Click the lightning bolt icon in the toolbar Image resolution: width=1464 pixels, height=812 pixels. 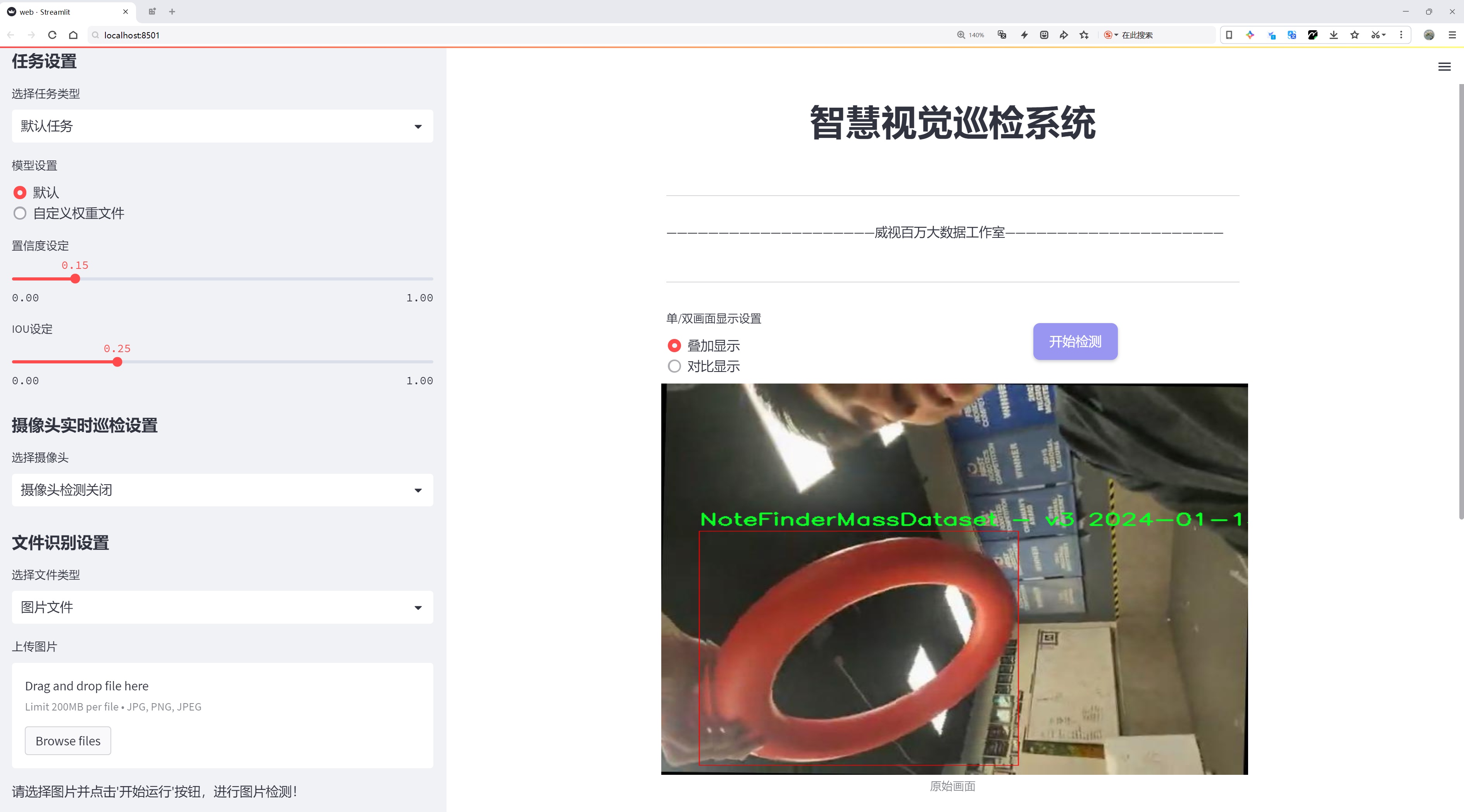coord(1024,34)
